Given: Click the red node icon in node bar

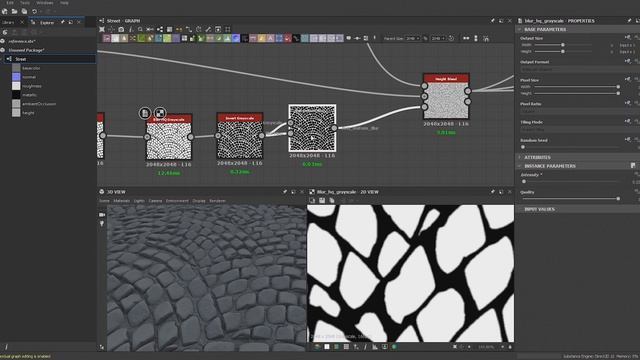Looking at the screenshot, I should pyautogui.click(x=287, y=38).
